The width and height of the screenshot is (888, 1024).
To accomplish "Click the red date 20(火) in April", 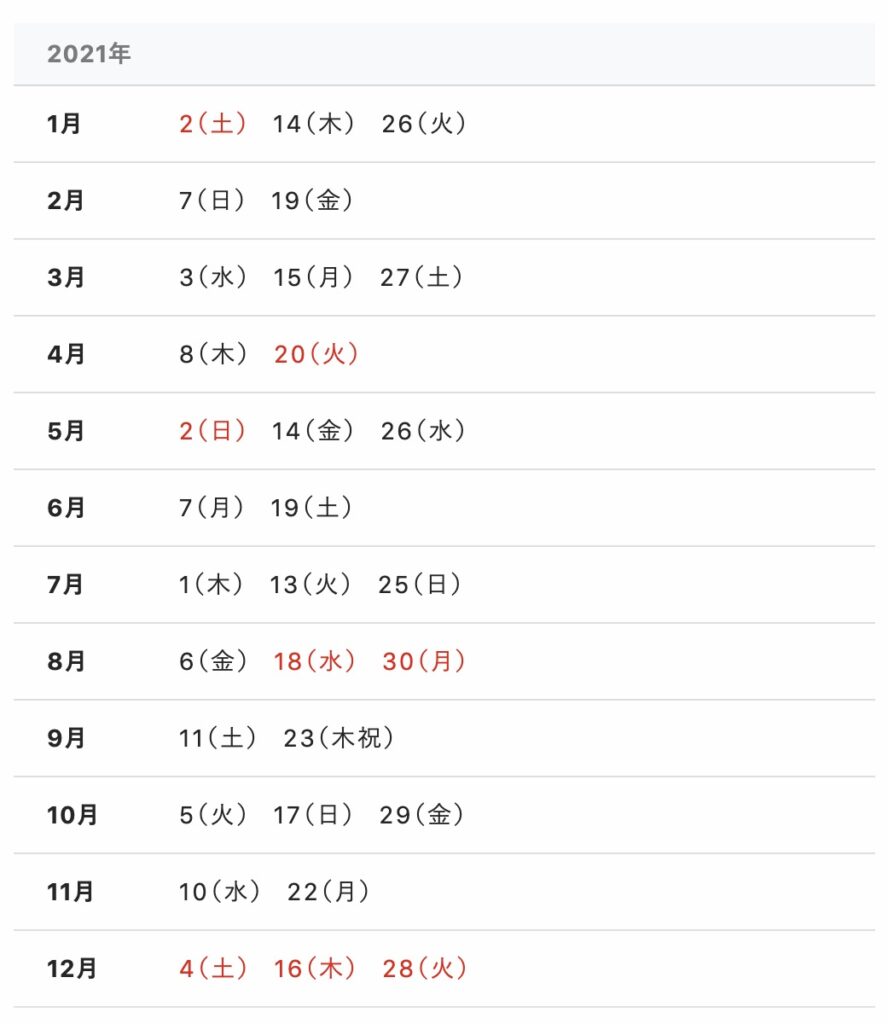I will click(x=316, y=354).
